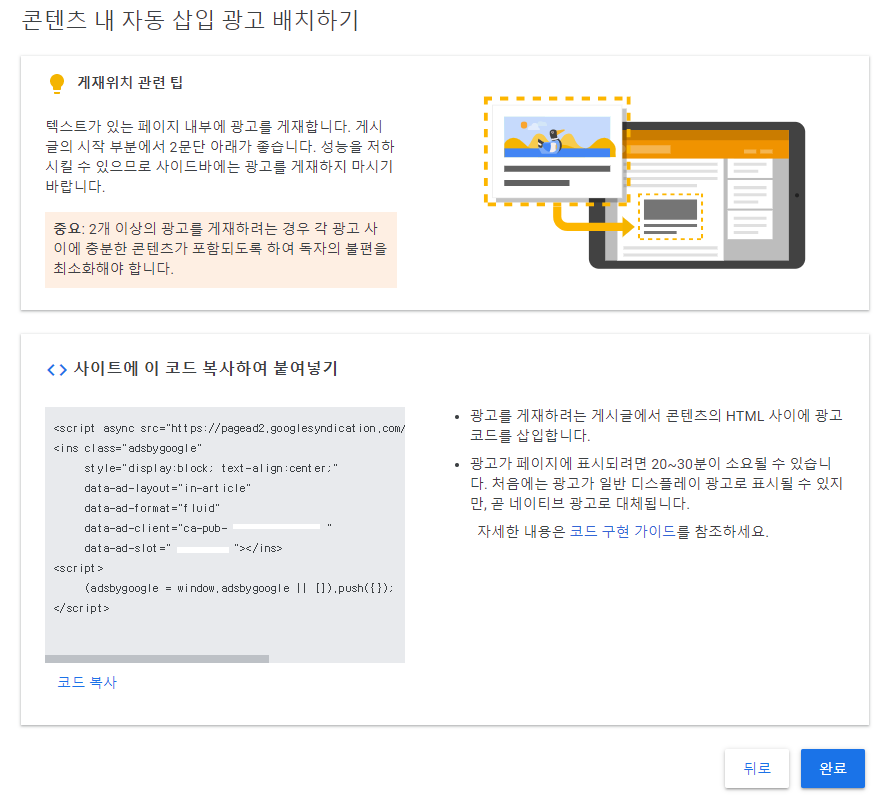Click the tip paragraph starting with 텍스트가 있는 페이지
This screenshot has height=809, width=895.
tap(220, 156)
